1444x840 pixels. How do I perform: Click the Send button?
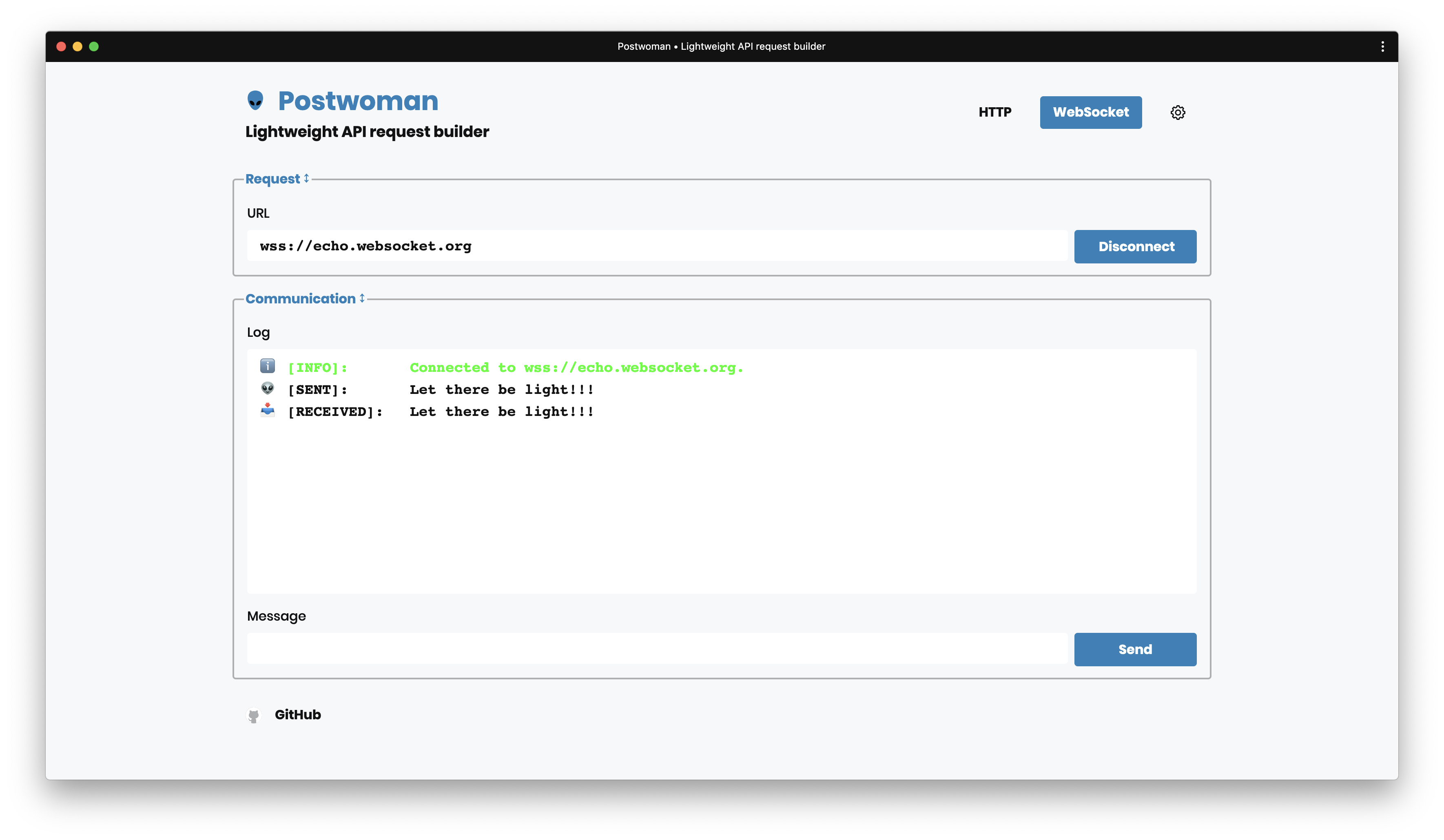pyautogui.click(x=1134, y=649)
